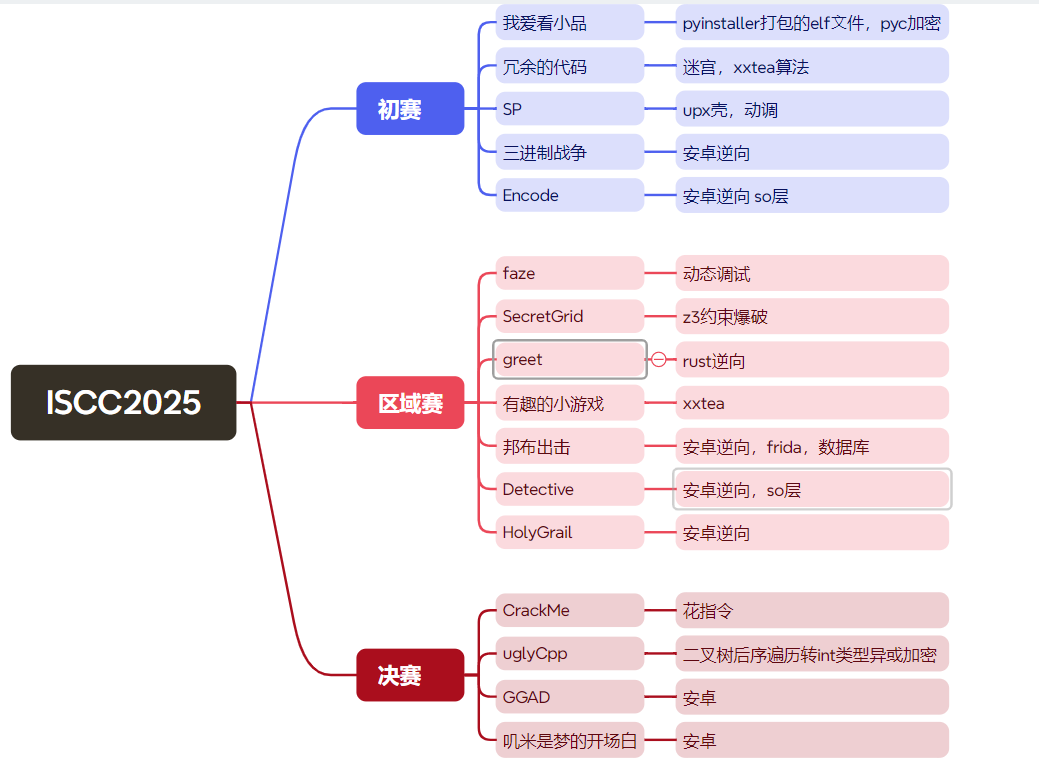Click the faze topic node
Viewport: 1039px width, 770px height.
pos(568,272)
